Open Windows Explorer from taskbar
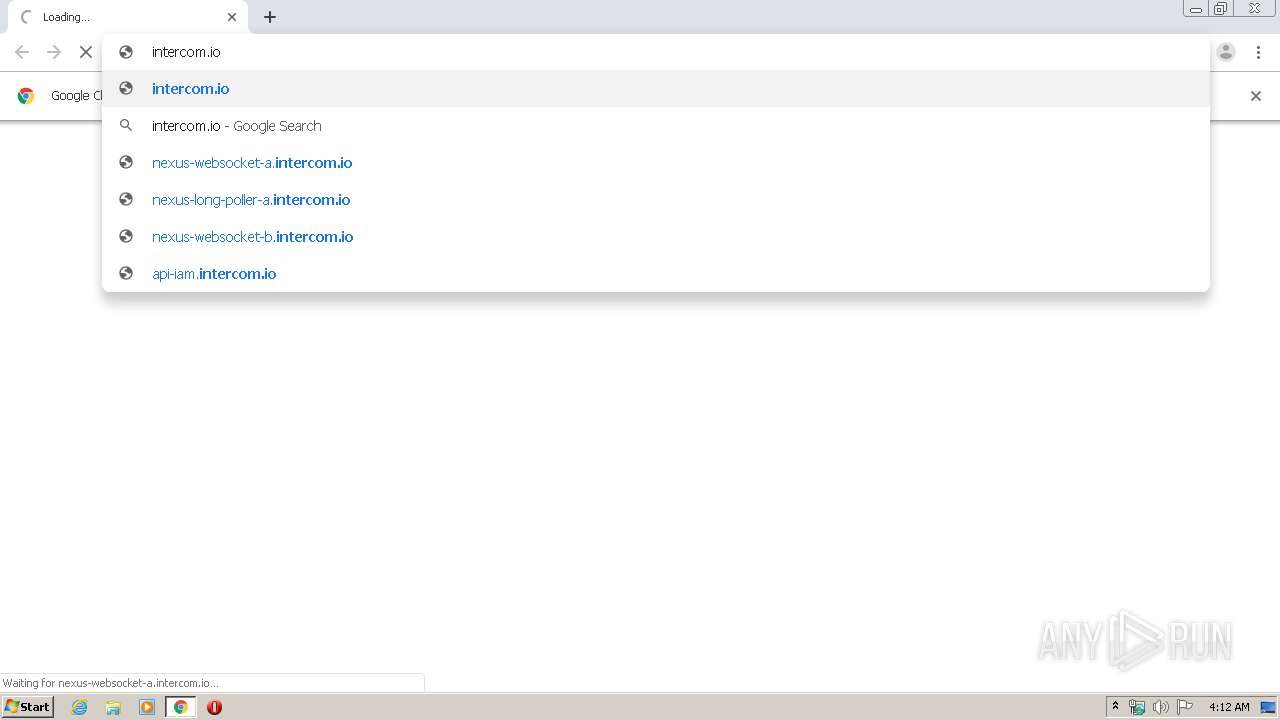Viewport: 1280px width, 720px height. [113, 707]
